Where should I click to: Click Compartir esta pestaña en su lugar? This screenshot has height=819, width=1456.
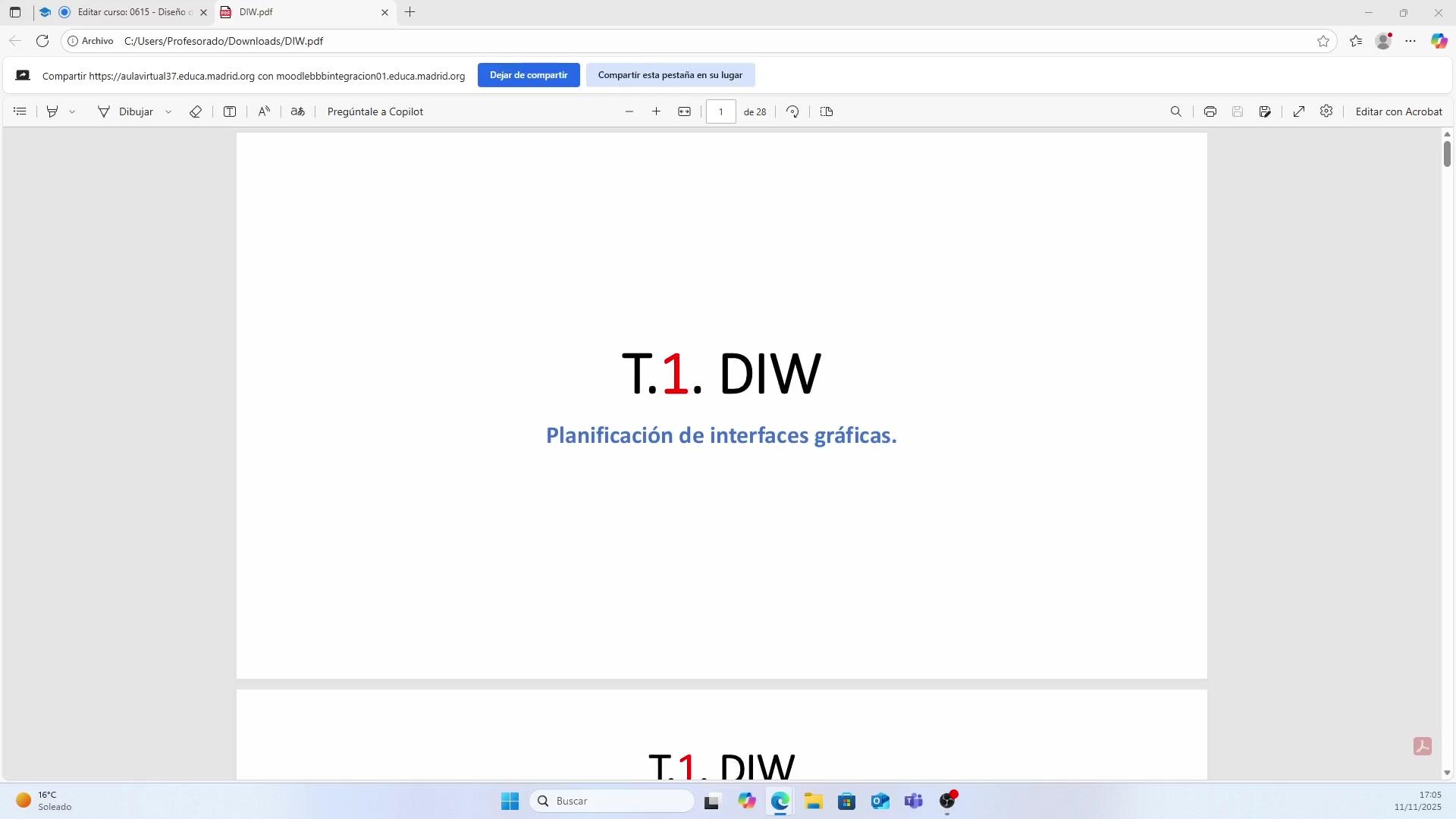click(670, 75)
